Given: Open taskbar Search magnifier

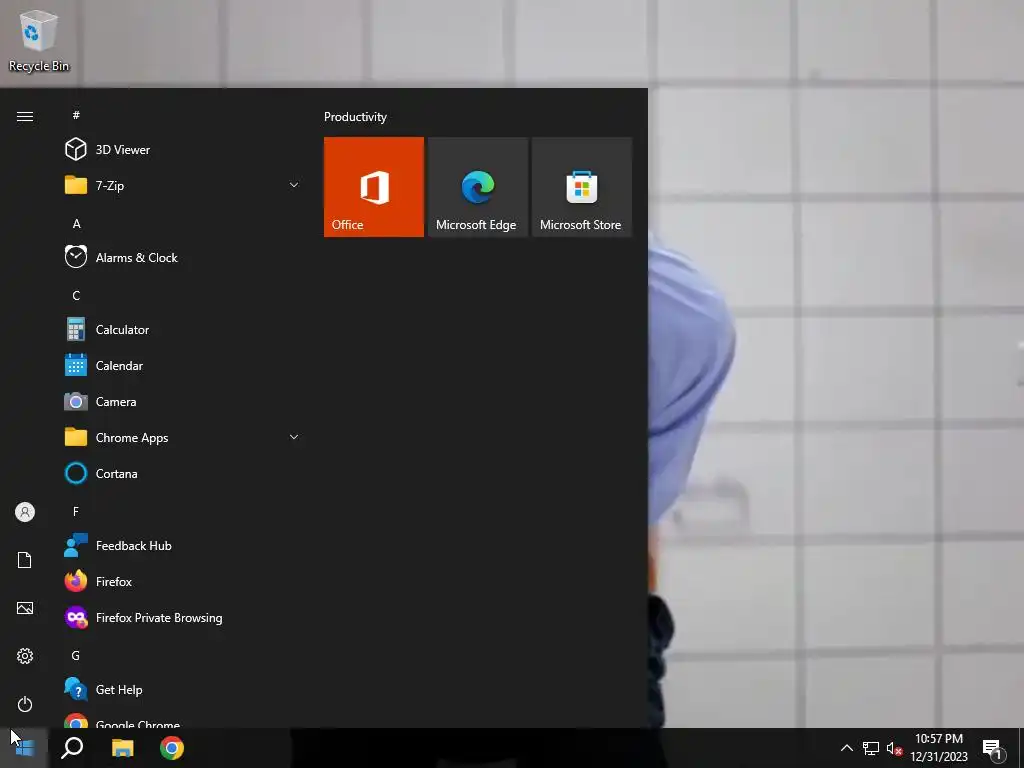Looking at the screenshot, I should (72, 748).
